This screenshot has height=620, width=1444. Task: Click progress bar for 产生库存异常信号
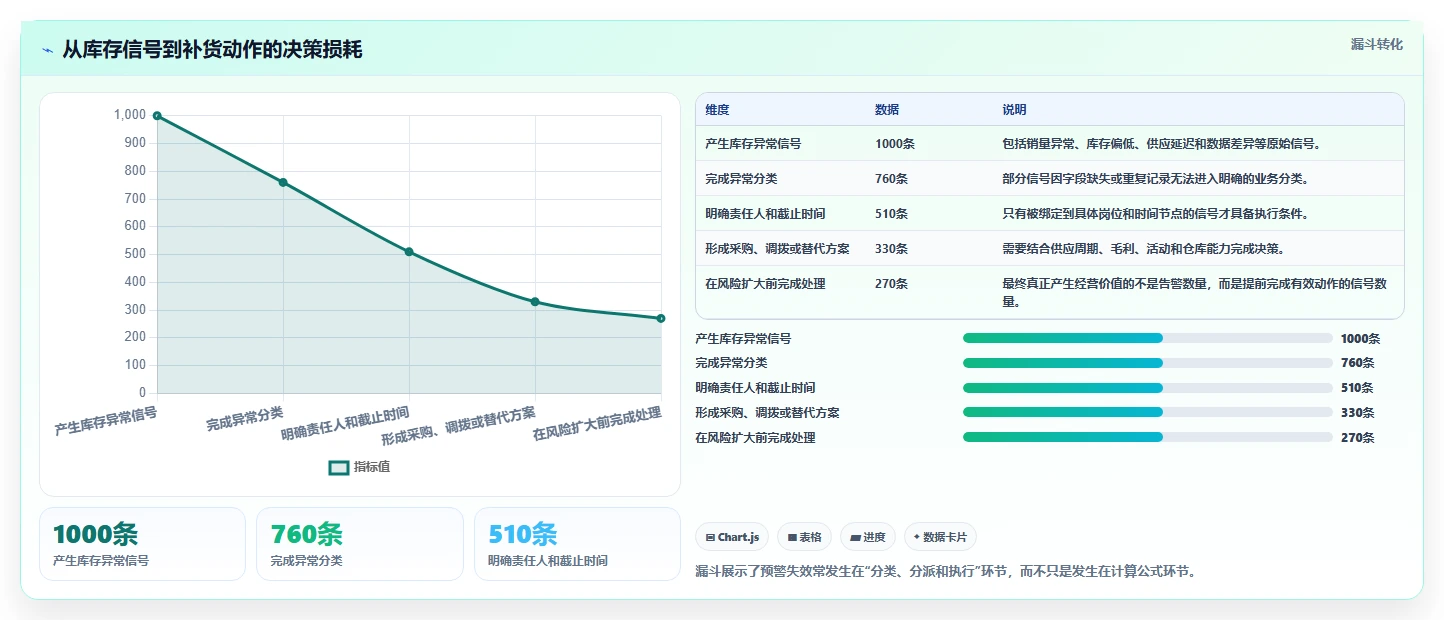(1148, 338)
